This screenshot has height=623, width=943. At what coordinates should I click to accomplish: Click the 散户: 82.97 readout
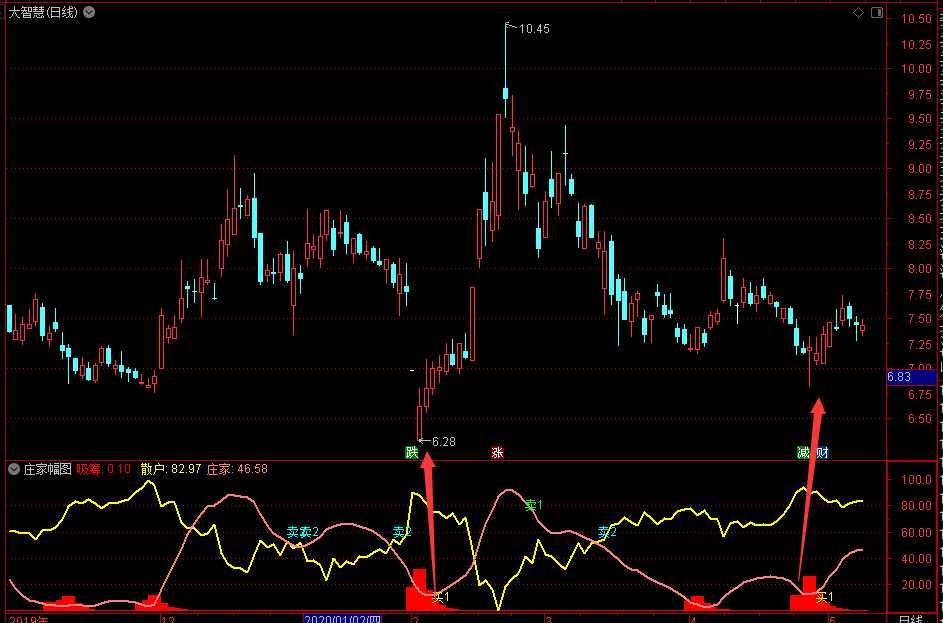[x=171, y=469]
